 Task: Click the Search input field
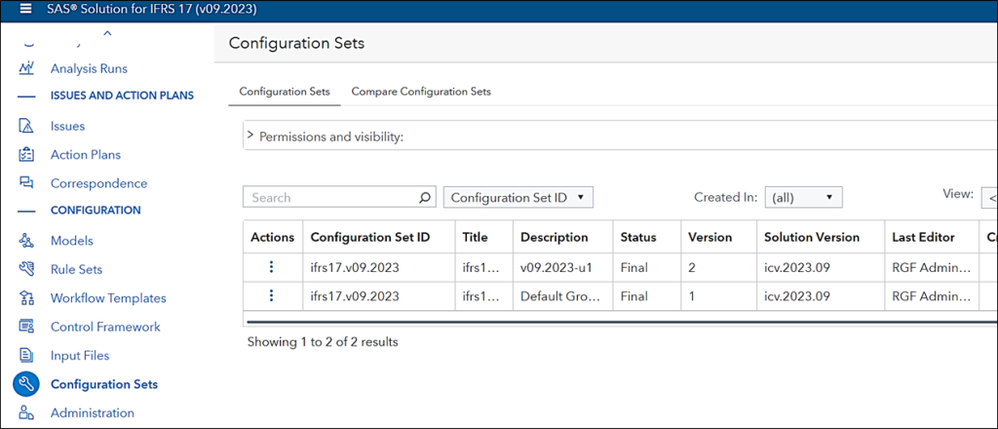(x=330, y=198)
